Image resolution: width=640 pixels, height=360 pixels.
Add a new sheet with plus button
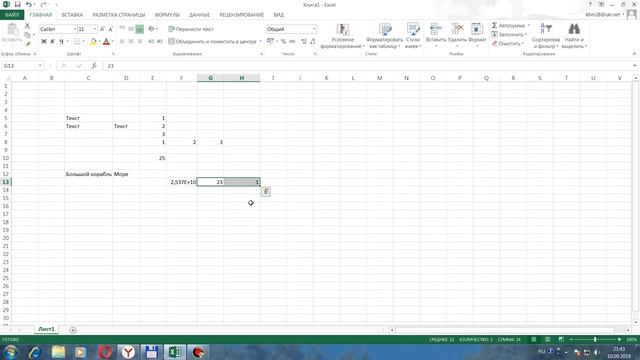click(x=73, y=330)
